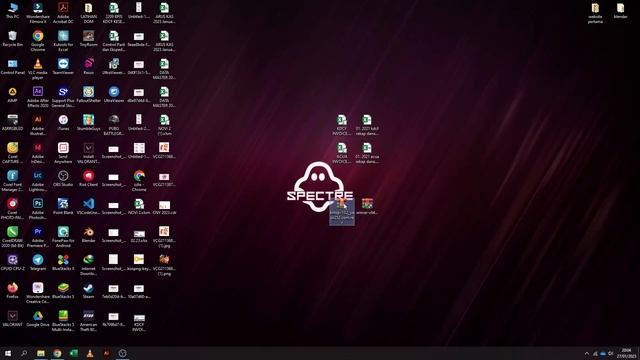Select American Theft 80s game icon

(x=89, y=320)
